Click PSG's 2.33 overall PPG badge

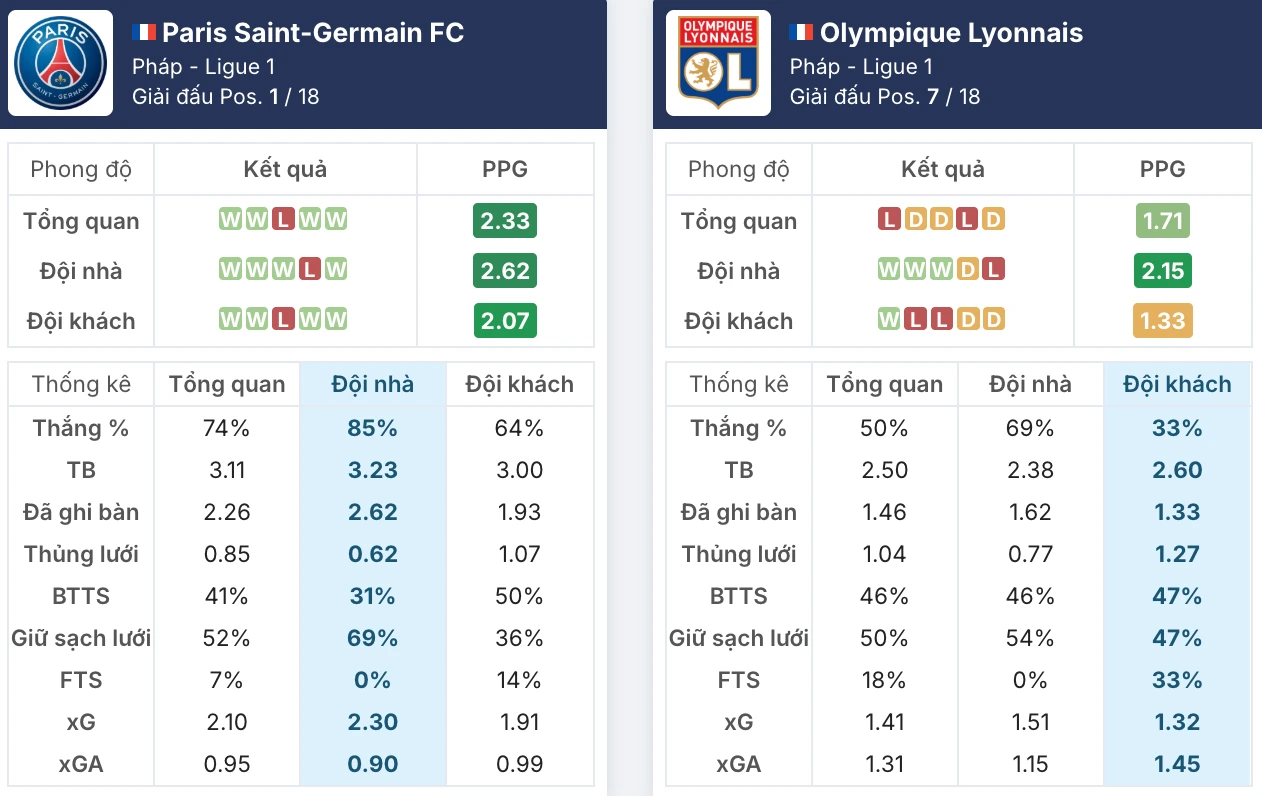505,221
